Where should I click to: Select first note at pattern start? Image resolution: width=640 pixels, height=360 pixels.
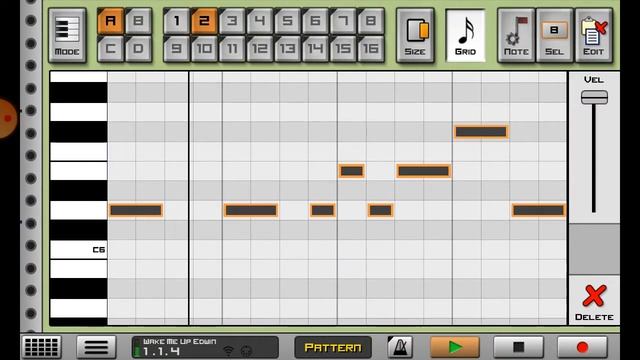click(x=136, y=210)
